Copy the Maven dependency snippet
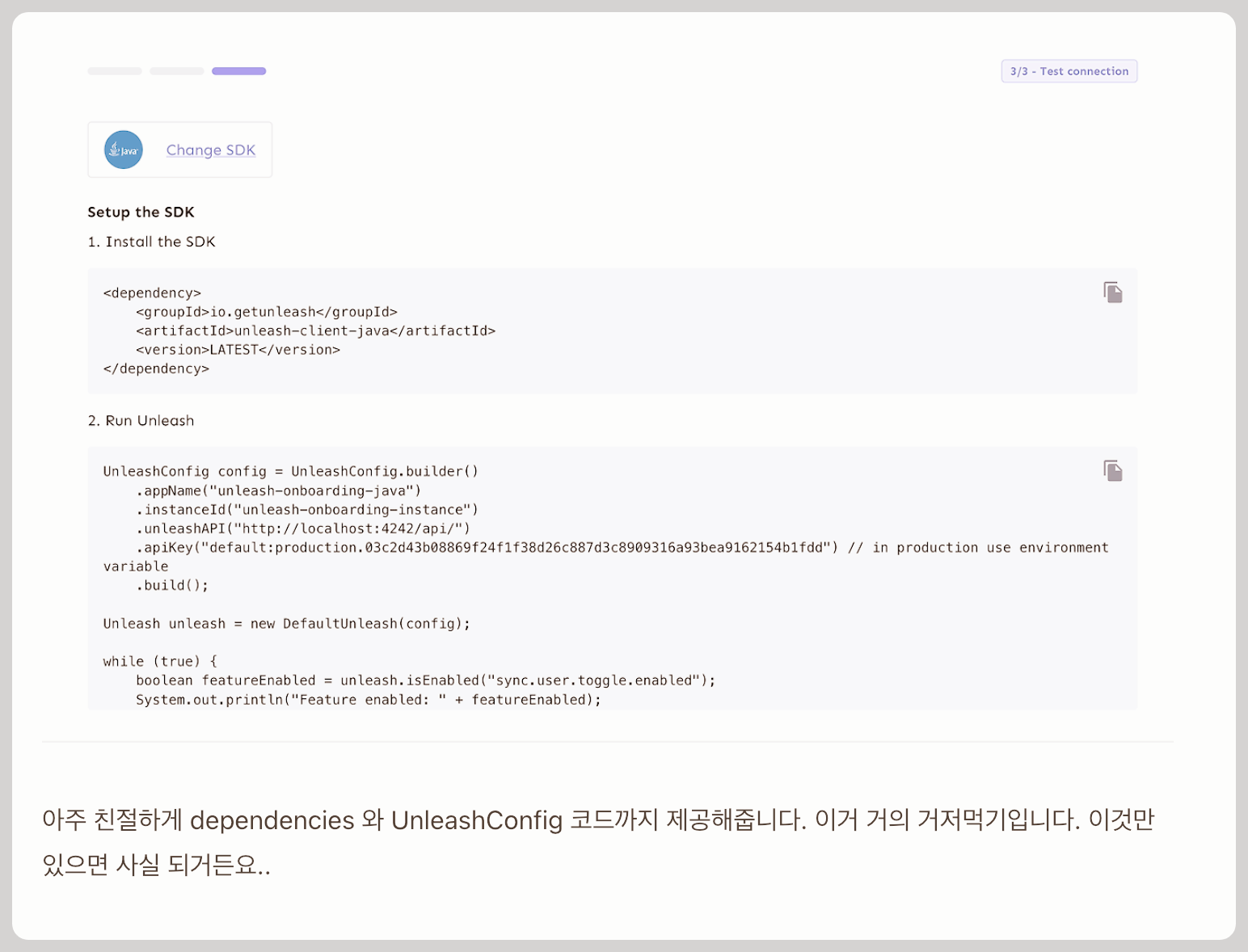 tap(1113, 292)
